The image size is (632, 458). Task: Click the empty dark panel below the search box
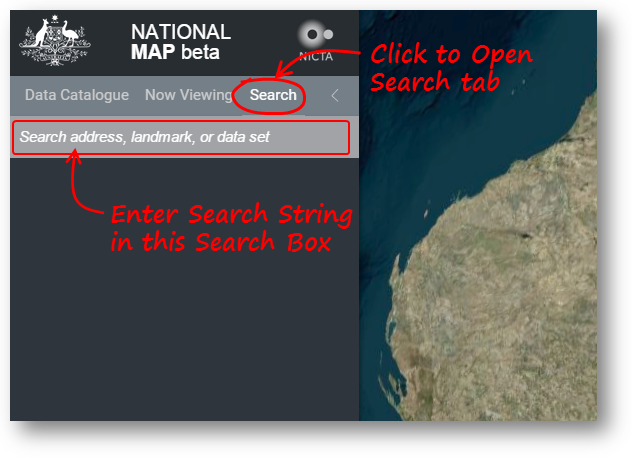185,323
